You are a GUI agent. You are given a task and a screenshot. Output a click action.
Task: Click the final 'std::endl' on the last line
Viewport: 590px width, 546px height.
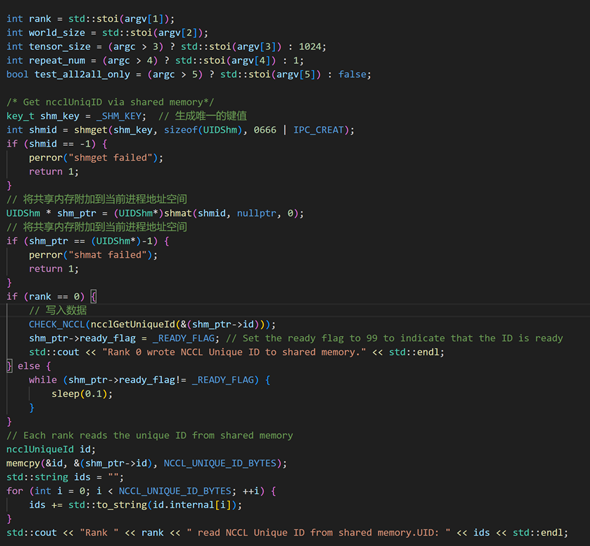click(x=538, y=533)
